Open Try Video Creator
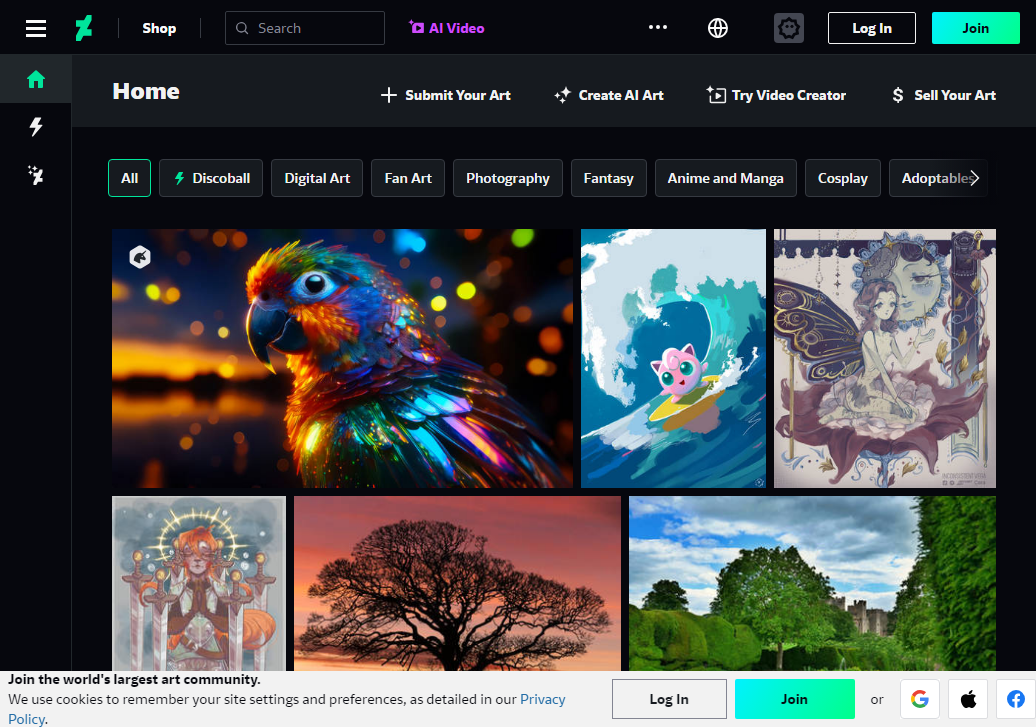1036x727 pixels. [776, 95]
